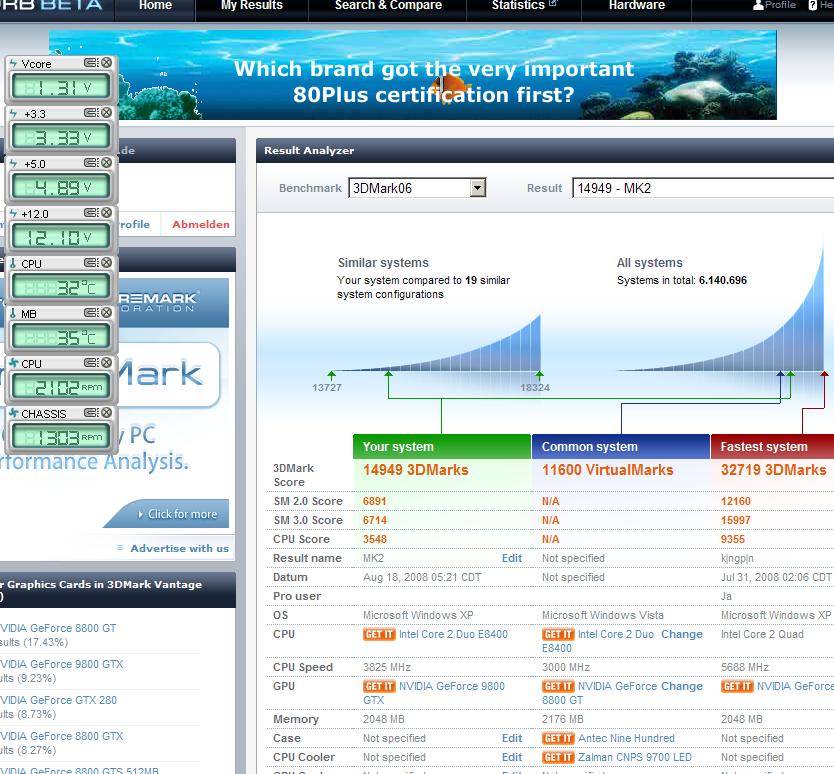Select the Fastest system column header
Viewport: 834px width, 774px height.
(x=772, y=447)
